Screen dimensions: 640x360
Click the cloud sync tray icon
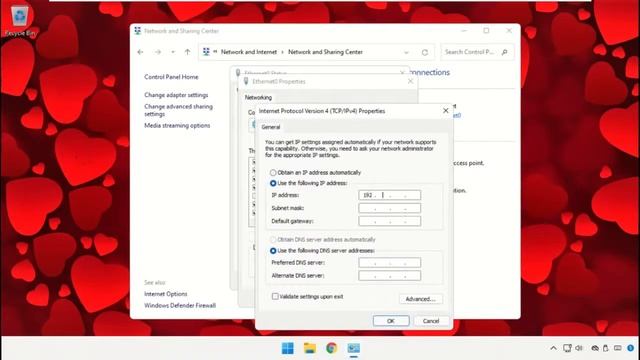click(x=595, y=348)
